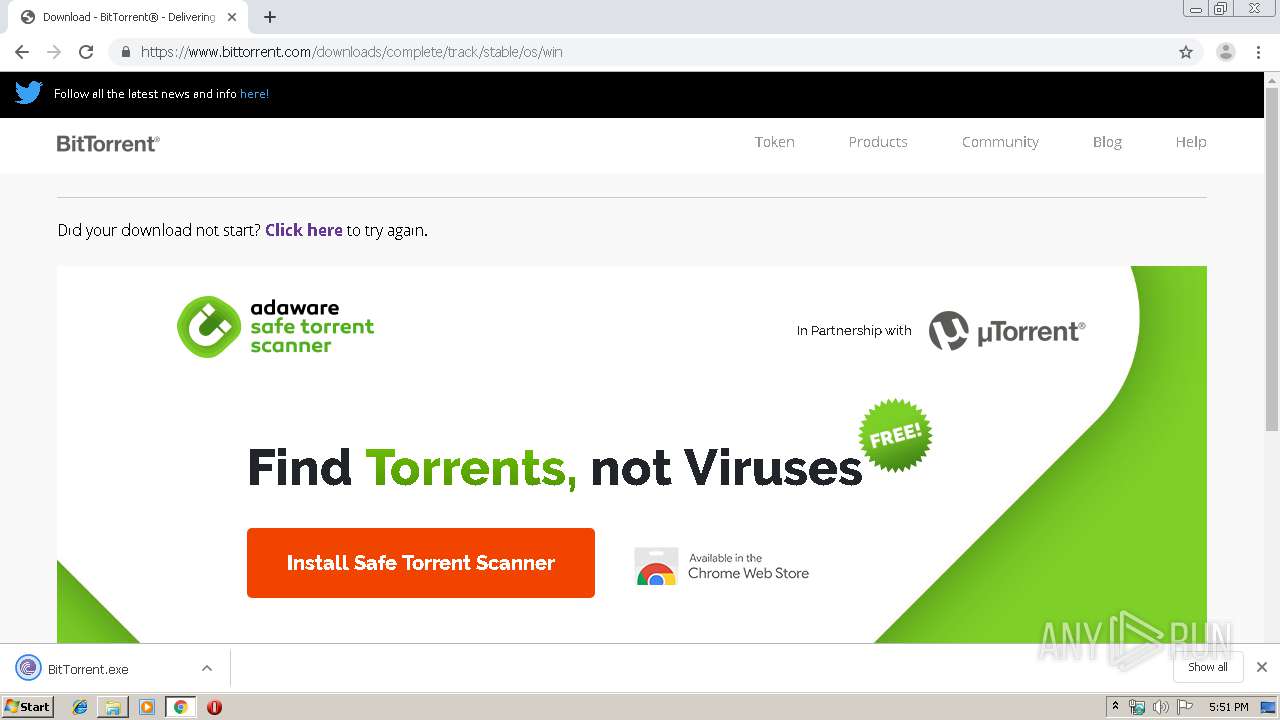This screenshot has width=1280, height=720.
Task: Close the downloads bar
Action: pos(1262,667)
